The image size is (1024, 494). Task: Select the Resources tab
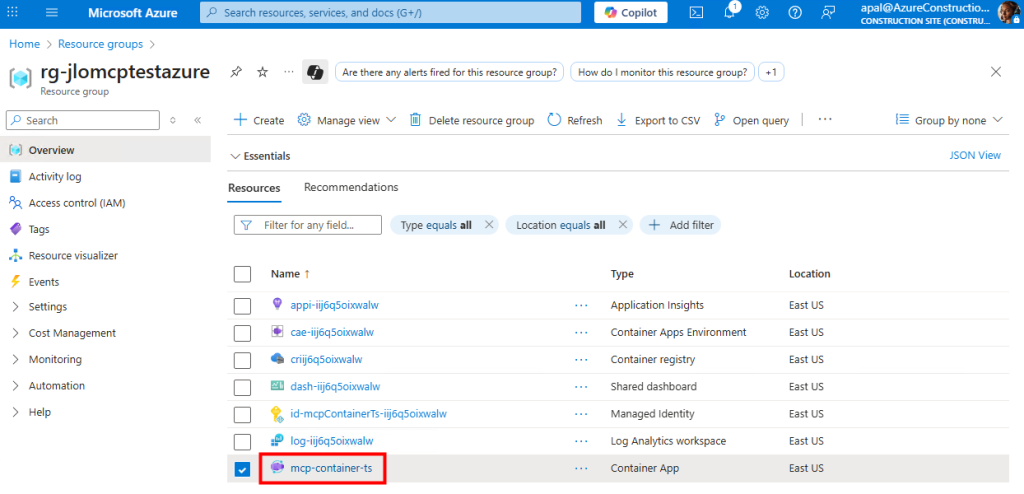[254, 188]
